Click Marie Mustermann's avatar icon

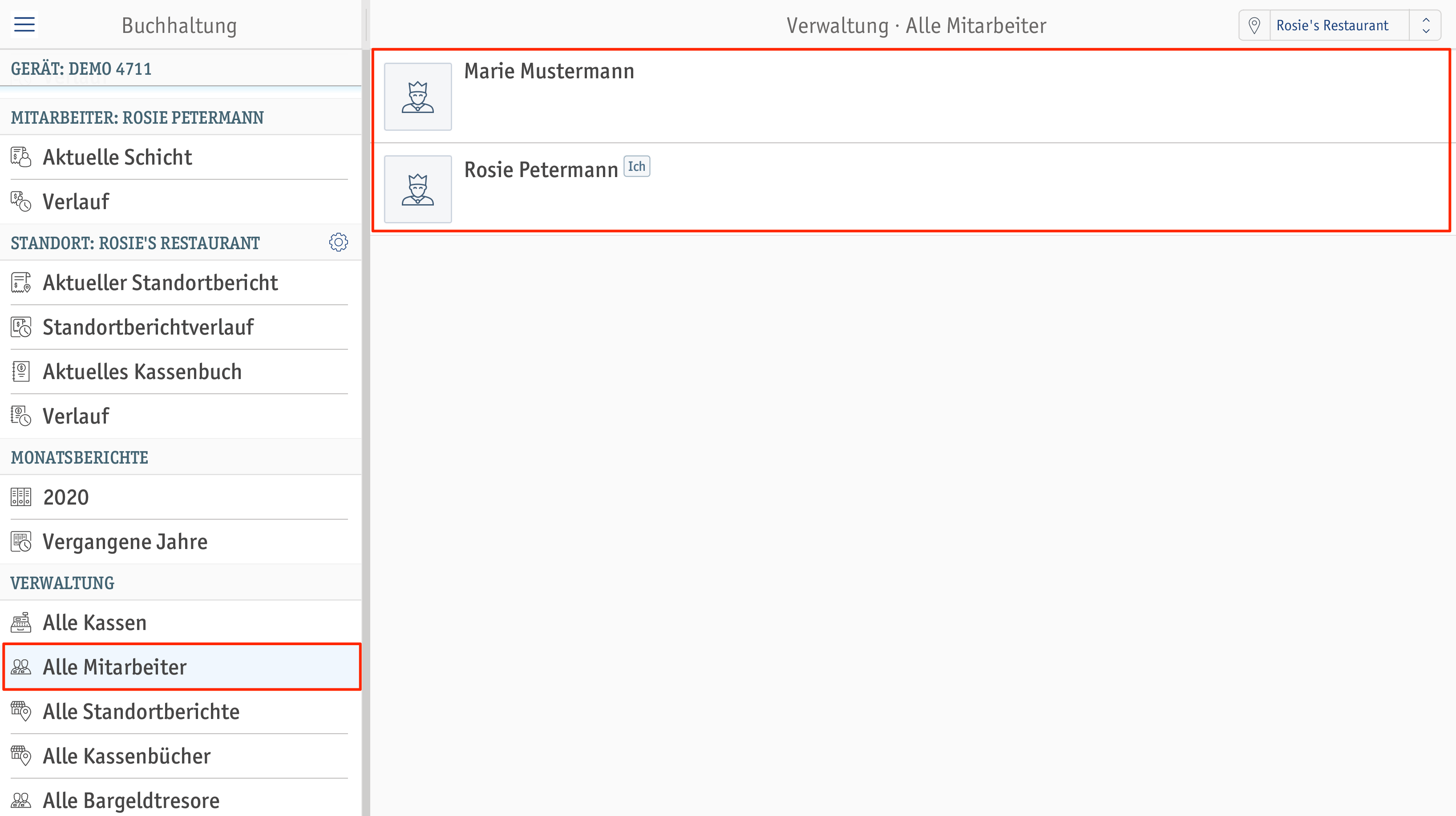[418, 97]
